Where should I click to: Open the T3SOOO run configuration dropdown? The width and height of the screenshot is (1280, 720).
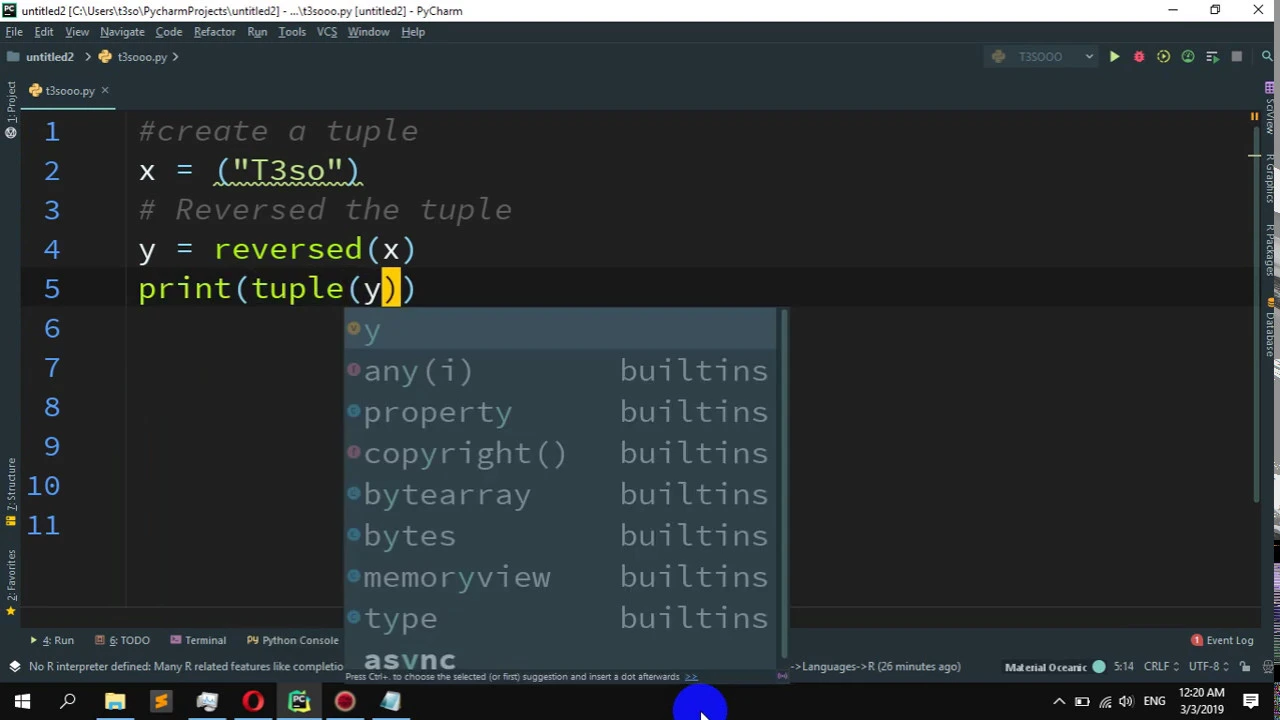click(x=1043, y=57)
